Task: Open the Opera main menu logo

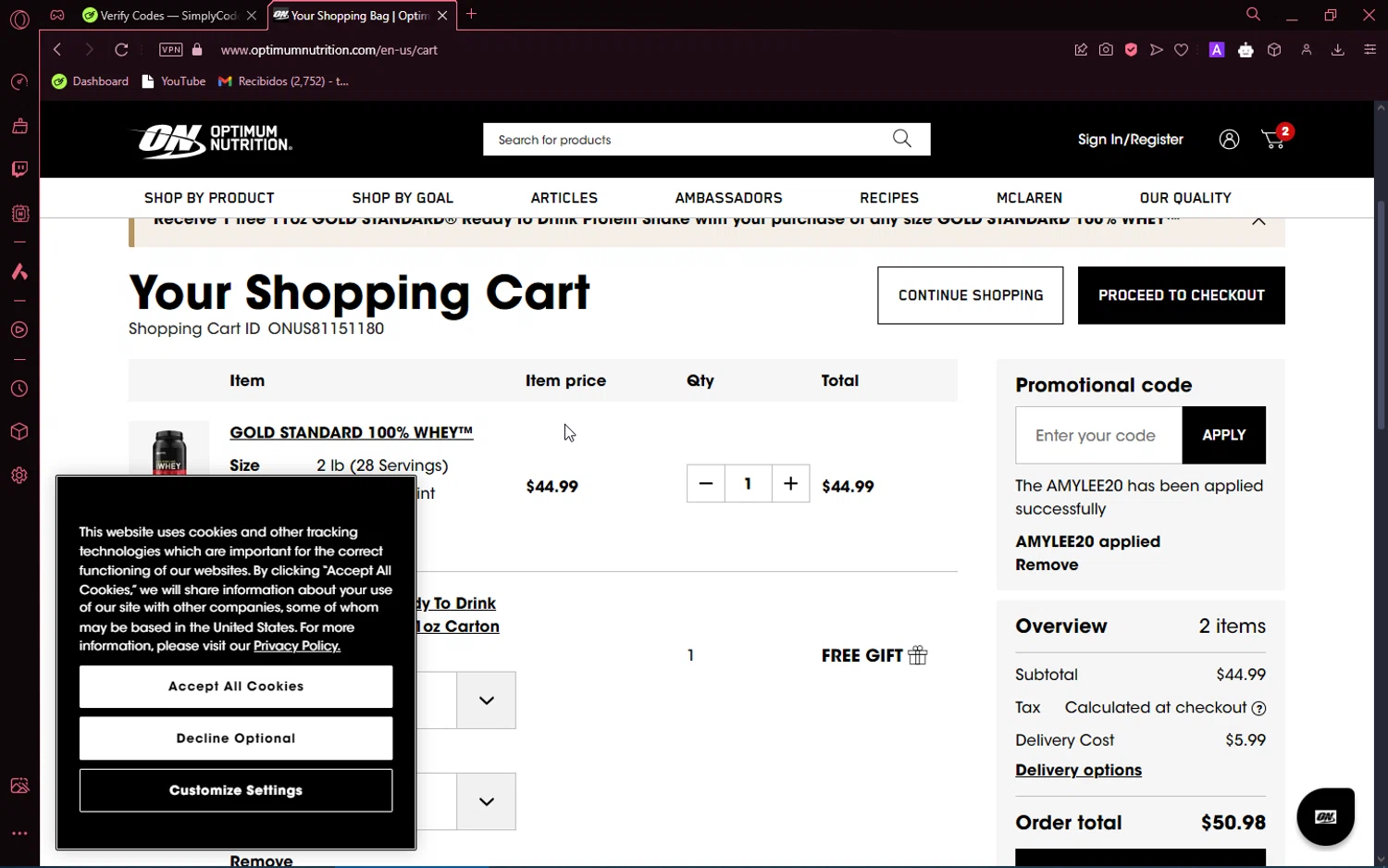Action: pos(19,19)
